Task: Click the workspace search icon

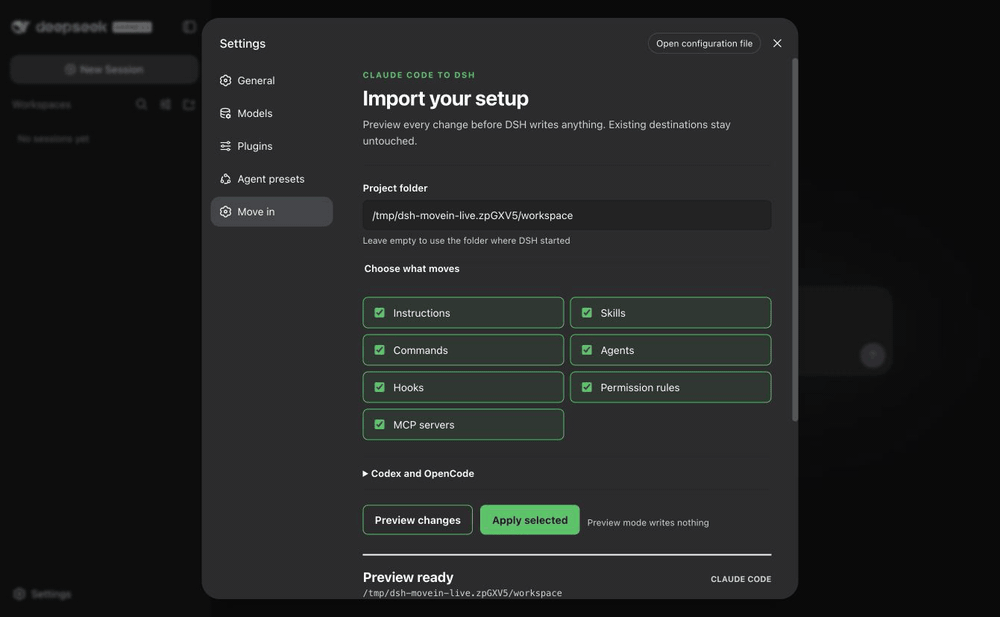Action: pos(142,104)
